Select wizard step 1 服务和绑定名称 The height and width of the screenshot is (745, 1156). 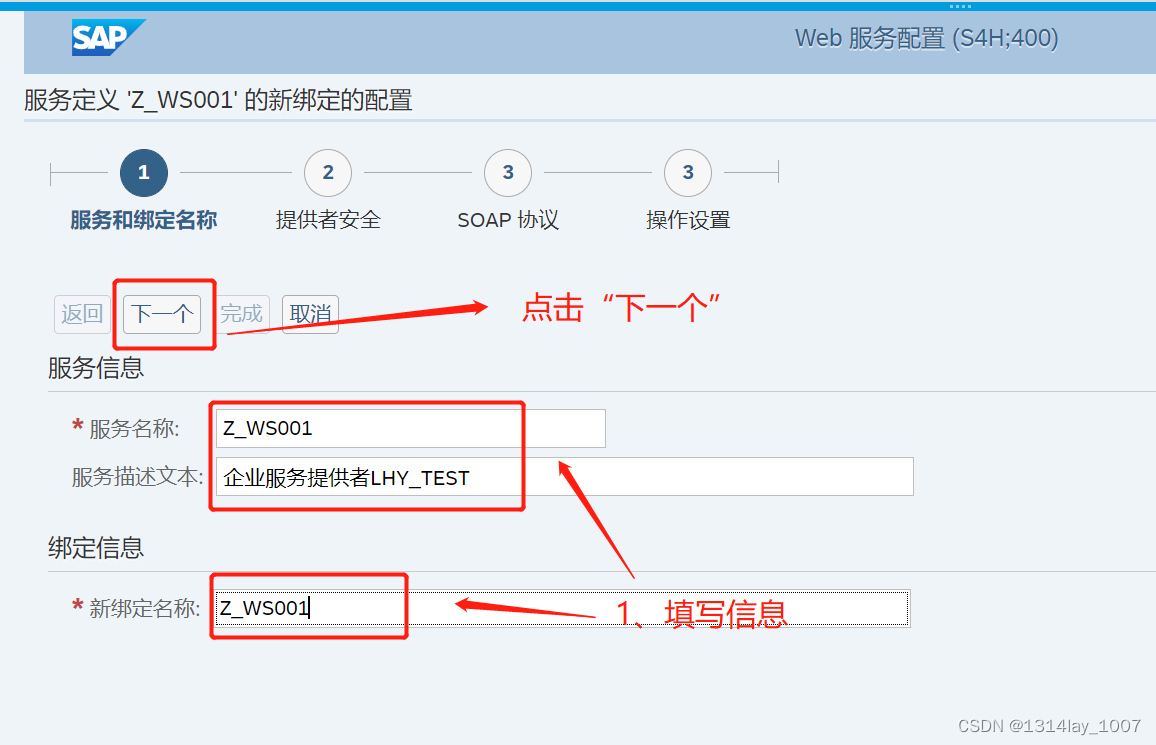click(144, 172)
